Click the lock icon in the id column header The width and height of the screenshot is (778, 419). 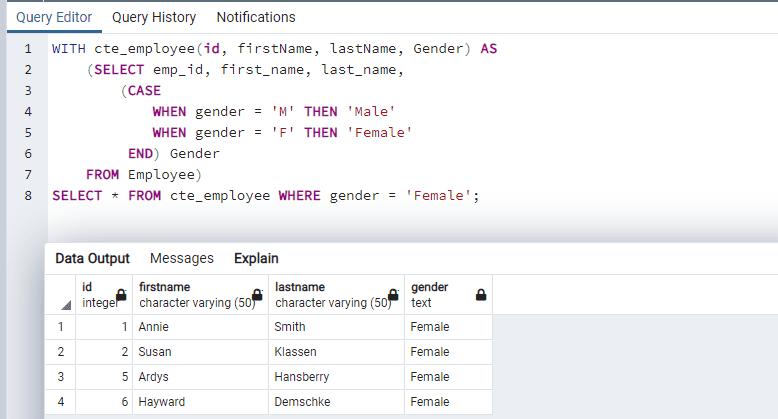121,295
